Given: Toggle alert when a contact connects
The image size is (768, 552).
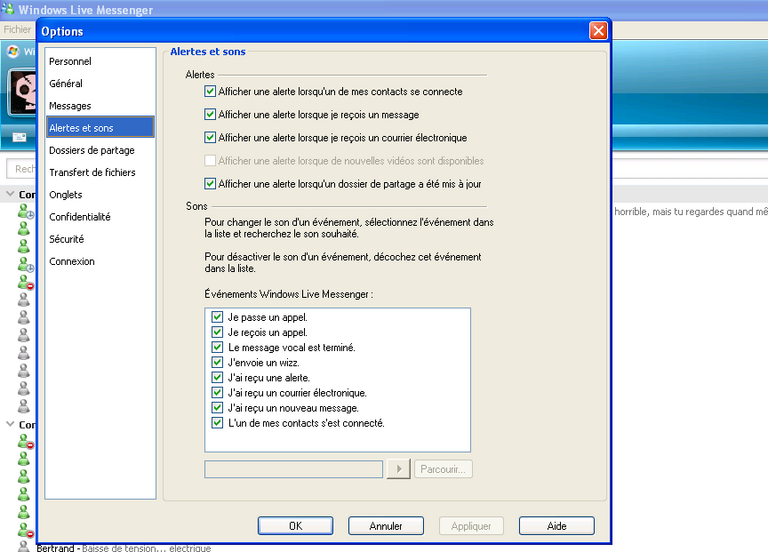Looking at the screenshot, I should coord(210,91).
